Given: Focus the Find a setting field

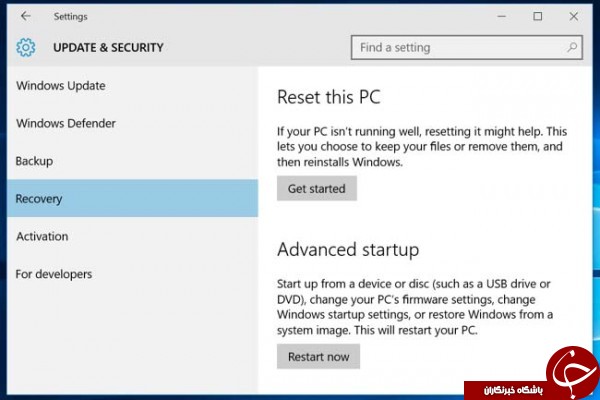Looking at the screenshot, I should pos(467,47).
